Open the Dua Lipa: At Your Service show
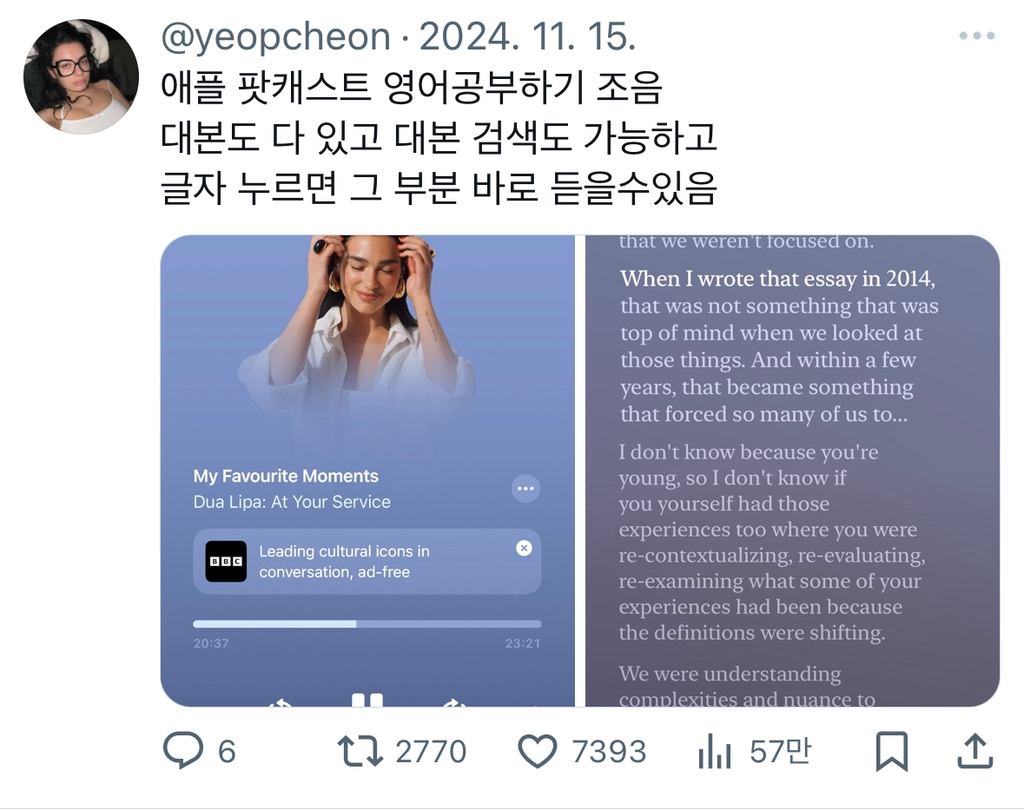The height and width of the screenshot is (810, 1024). coord(292,502)
